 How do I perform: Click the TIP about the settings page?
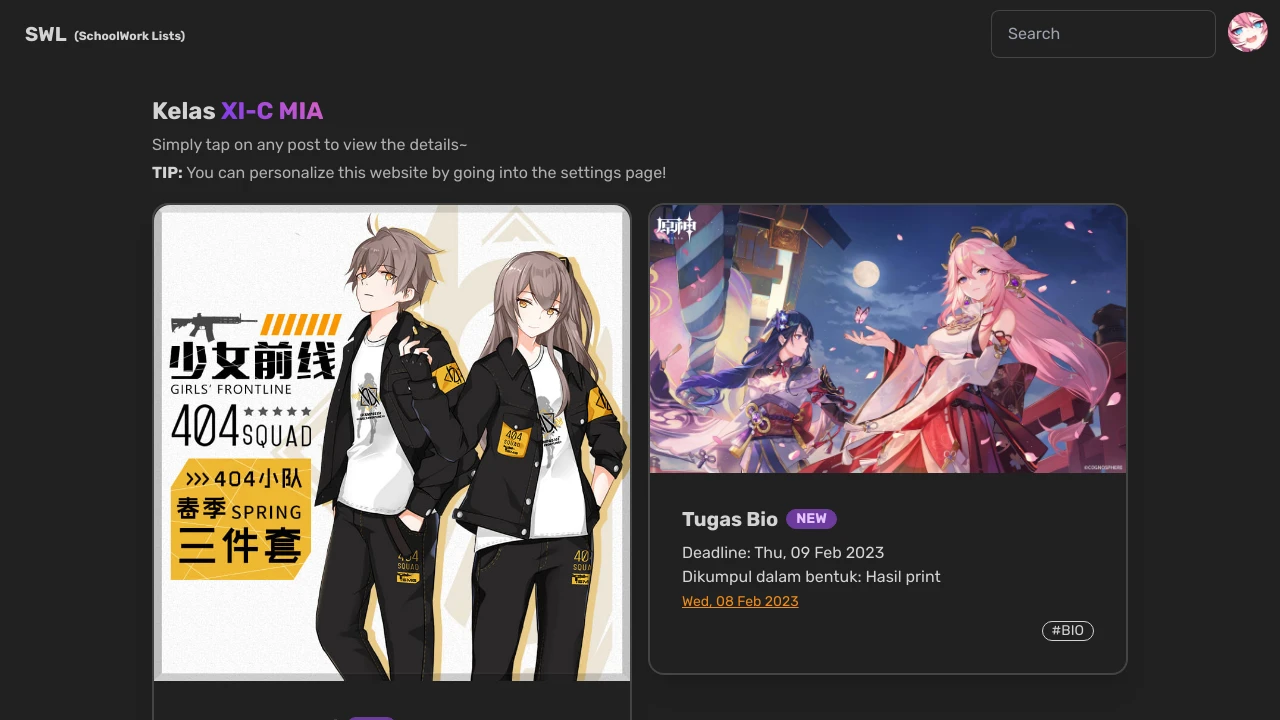(409, 172)
